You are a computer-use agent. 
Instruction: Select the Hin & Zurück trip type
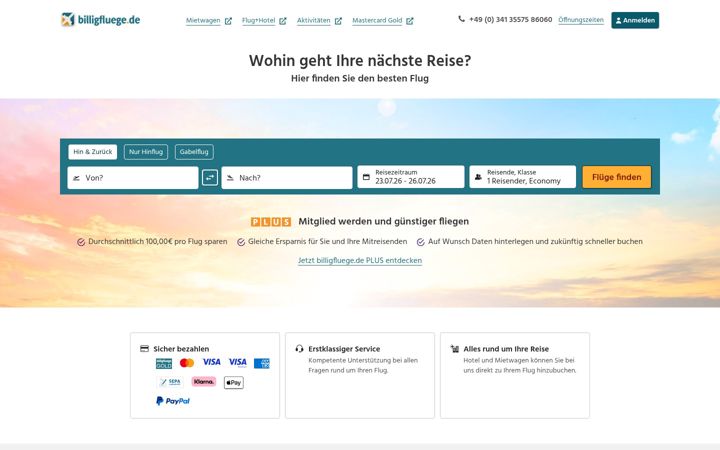tap(93, 152)
